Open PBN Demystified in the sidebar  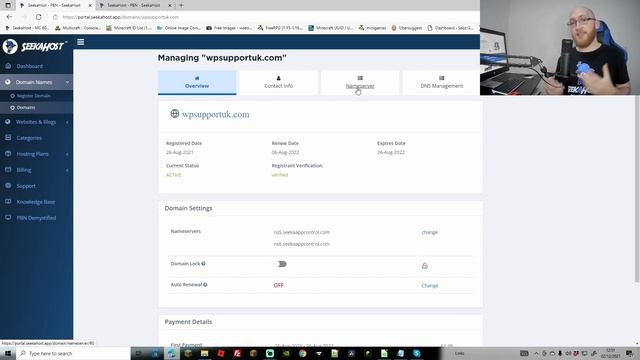click(x=36, y=218)
